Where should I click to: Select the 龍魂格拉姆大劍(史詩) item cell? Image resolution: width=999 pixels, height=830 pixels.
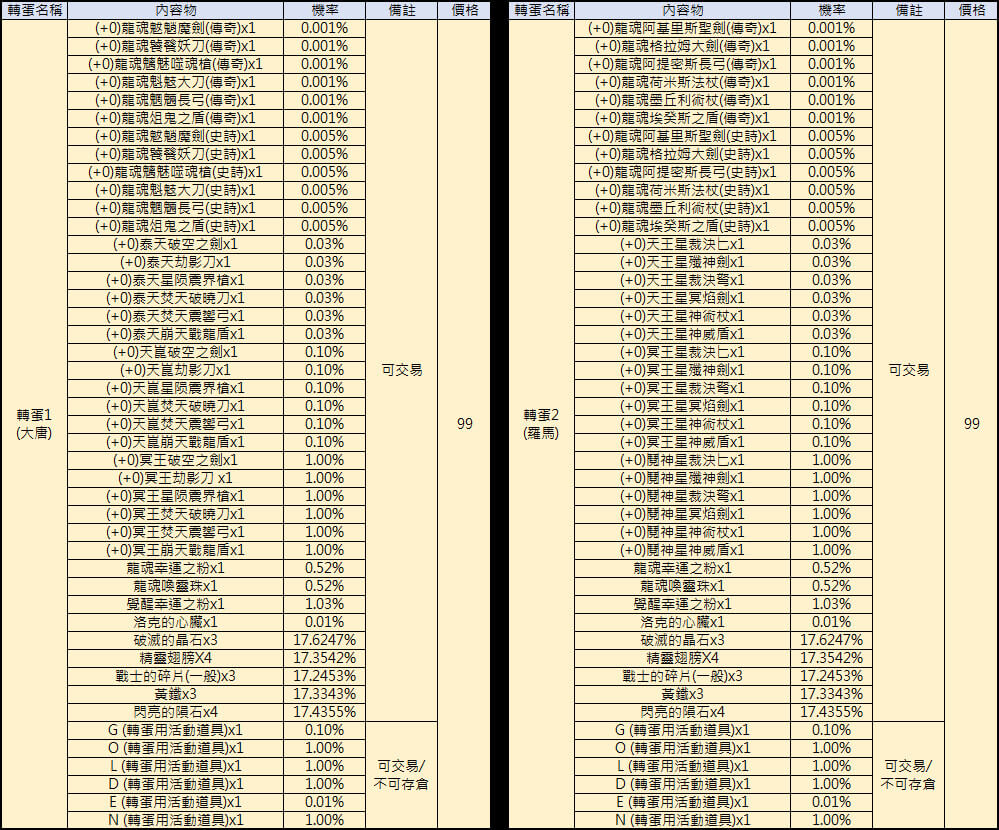[682, 154]
